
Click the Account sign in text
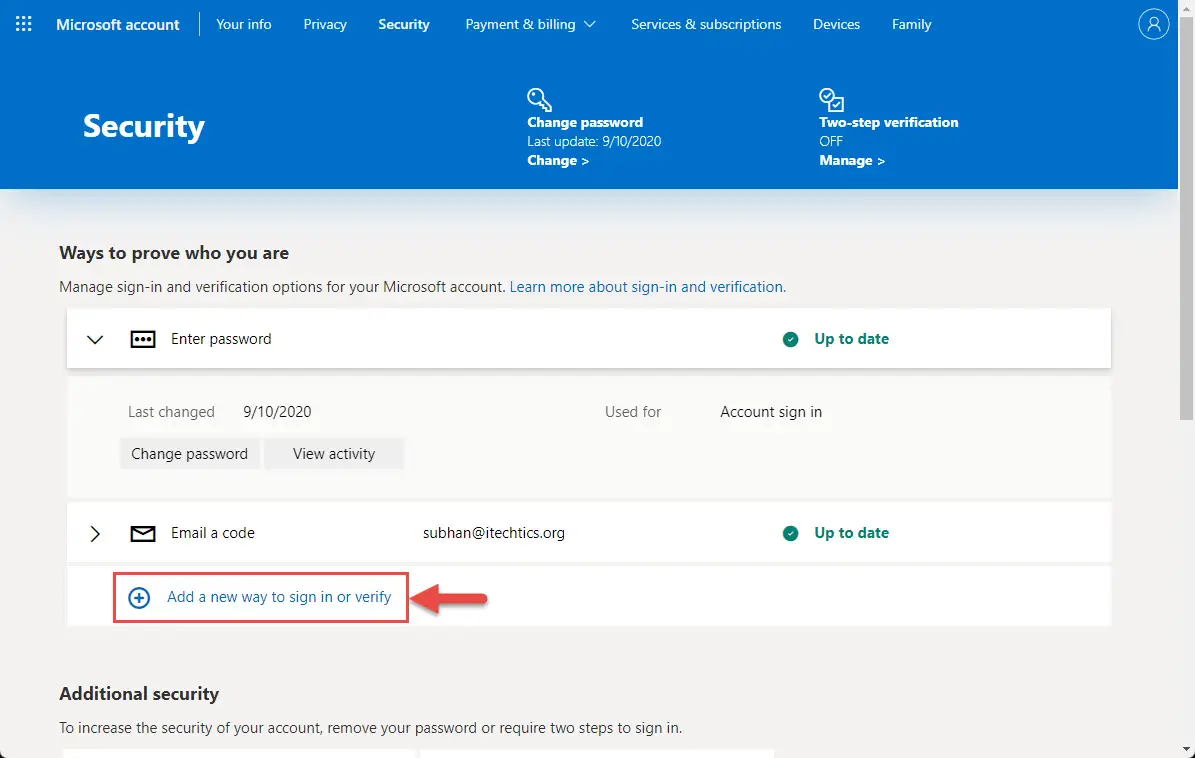click(771, 412)
